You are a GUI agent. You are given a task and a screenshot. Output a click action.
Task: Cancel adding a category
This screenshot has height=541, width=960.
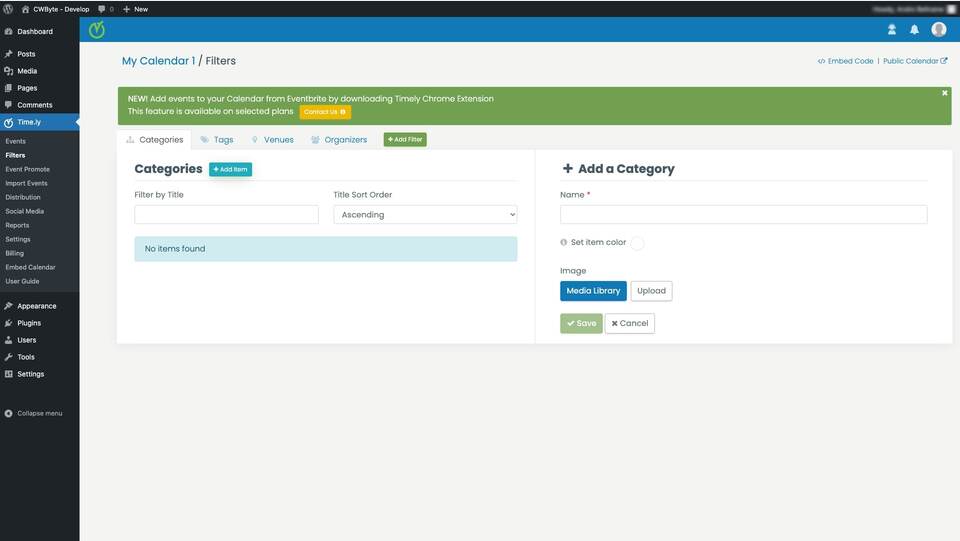629,324
